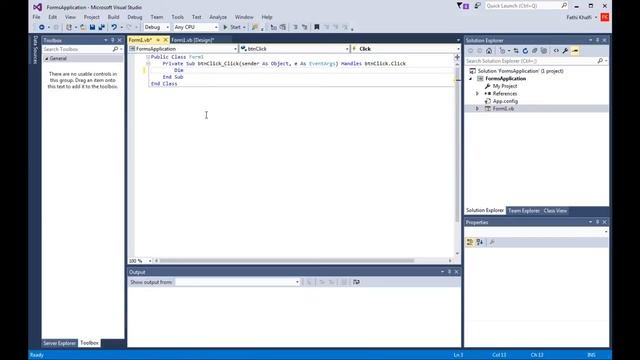
Task: Collapse the FormsApplication project node
Action: [x=471, y=79]
